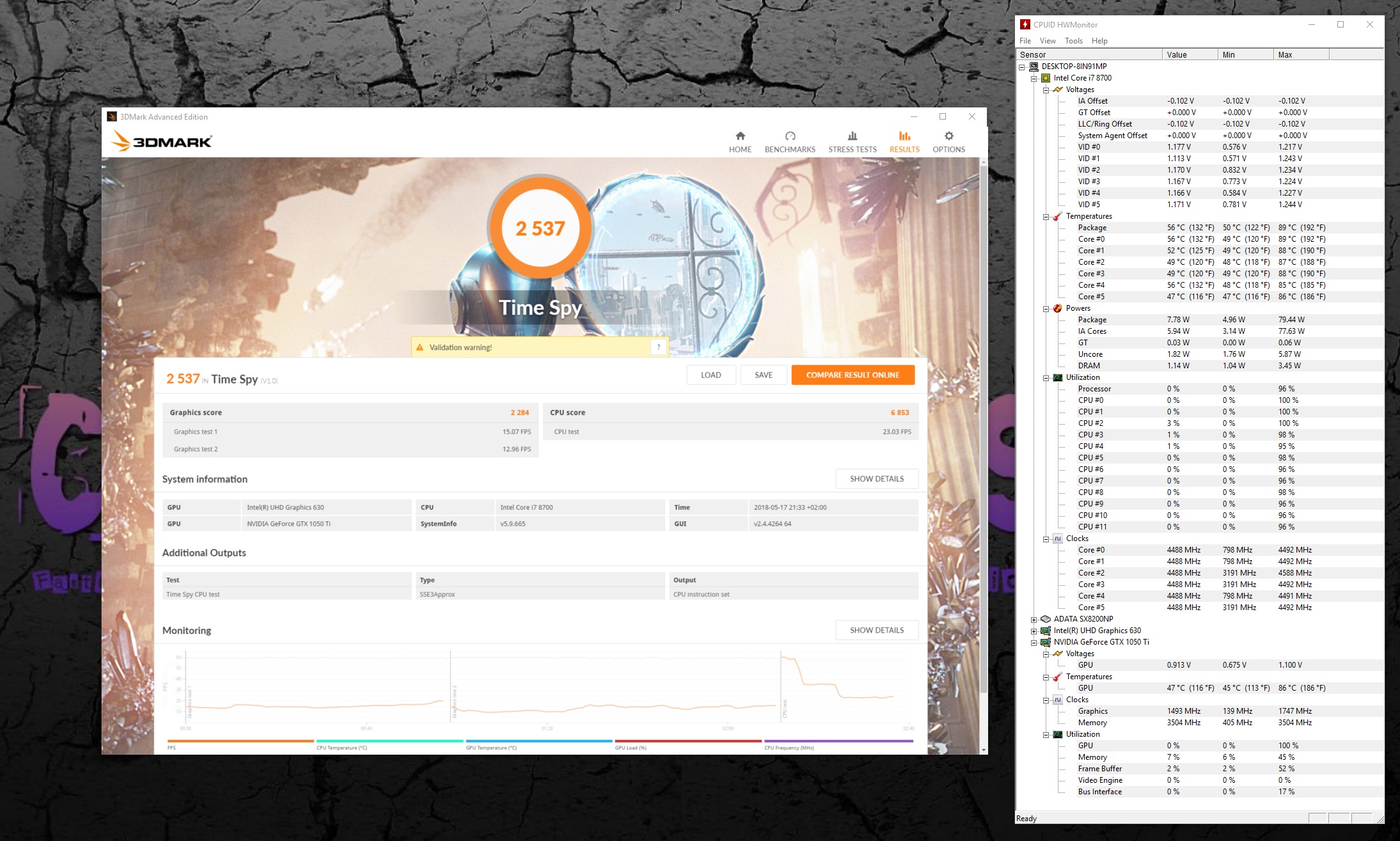Open the HWMonitor View menu

tap(1048, 41)
